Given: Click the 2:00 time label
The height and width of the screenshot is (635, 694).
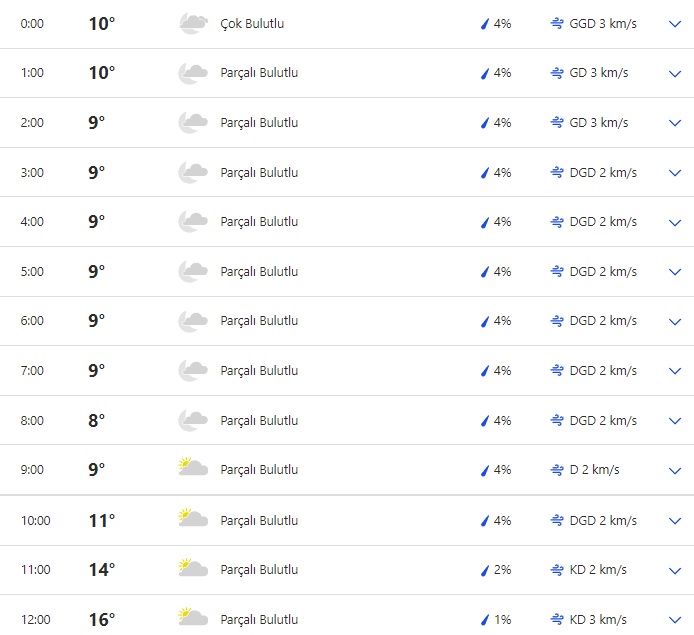Looking at the screenshot, I should [33, 122].
